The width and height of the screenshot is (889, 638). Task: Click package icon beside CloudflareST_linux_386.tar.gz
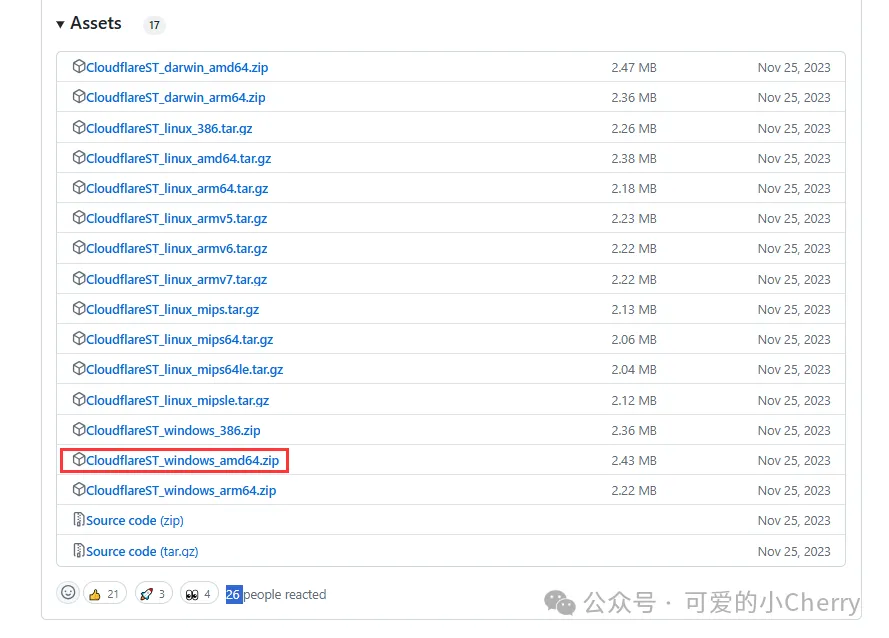point(79,128)
